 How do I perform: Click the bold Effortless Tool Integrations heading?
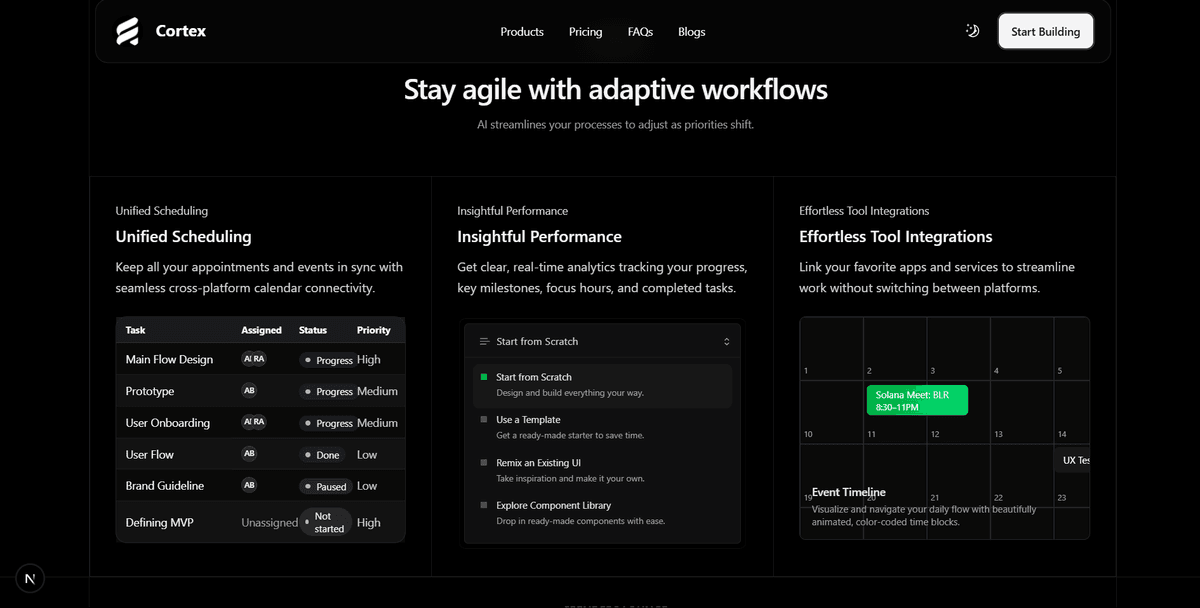pyautogui.click(x=896, y=237)
